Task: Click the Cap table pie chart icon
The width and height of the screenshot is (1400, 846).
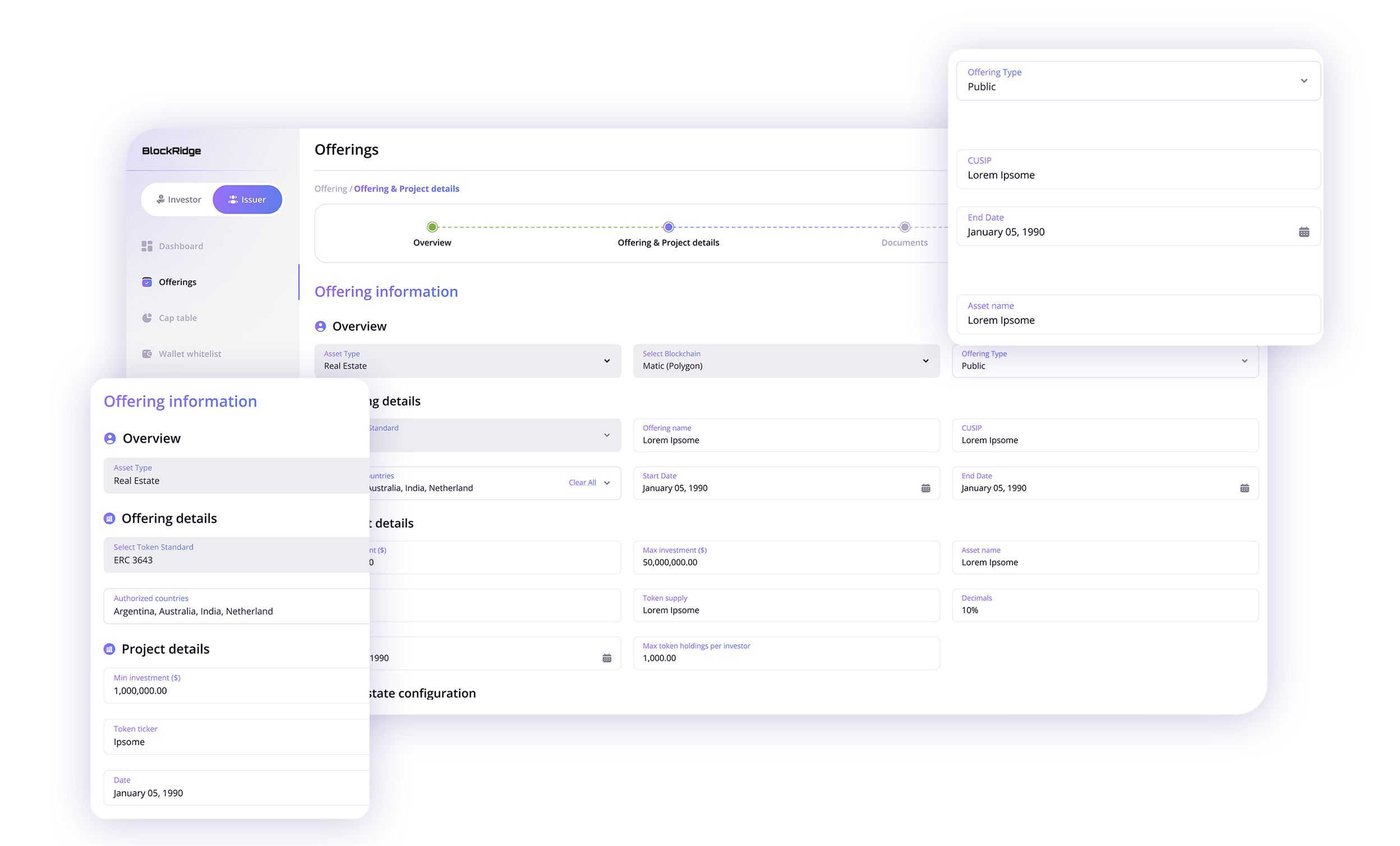Action: [x=146, y=318]
